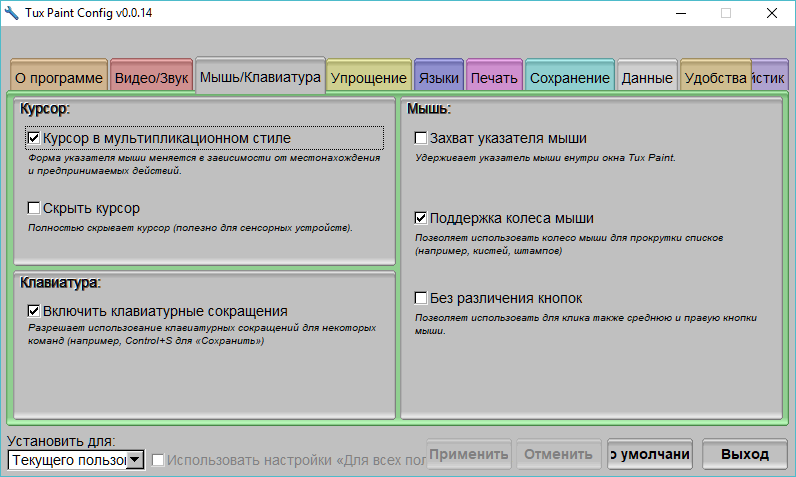Switch to the Удобства tab
Screen dimensions: 796x477
pyautogui.click(x=715, y=76)
